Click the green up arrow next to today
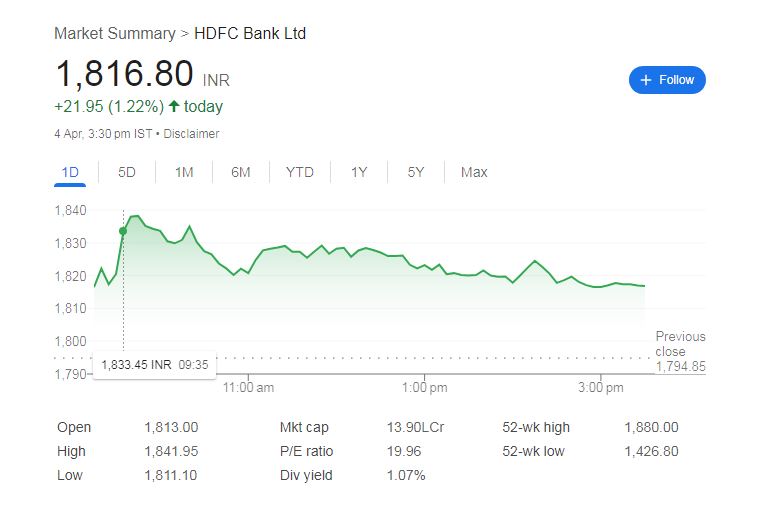 (174, 106)
